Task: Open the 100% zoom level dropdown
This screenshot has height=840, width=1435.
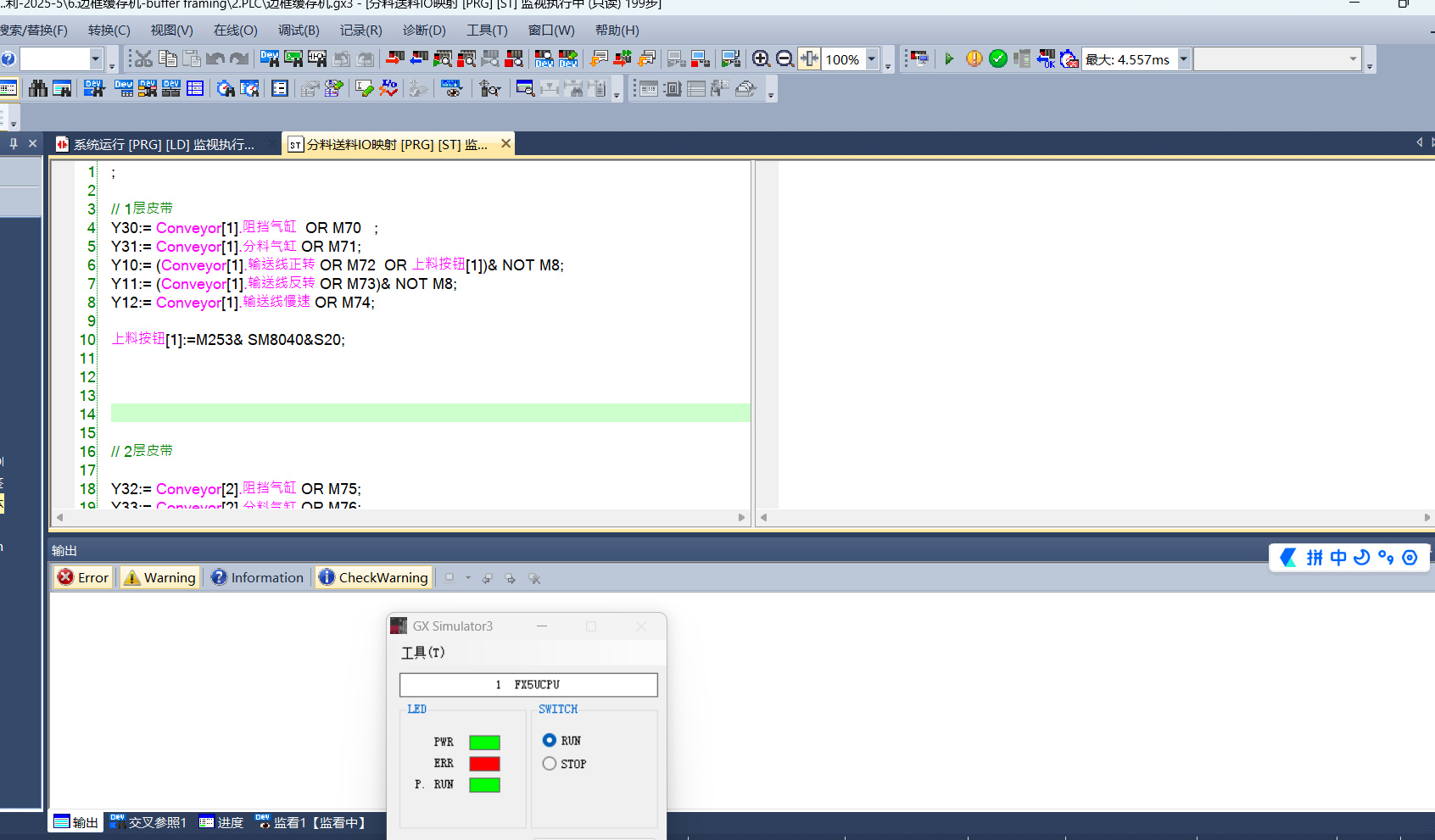Action: click(872, 59)
